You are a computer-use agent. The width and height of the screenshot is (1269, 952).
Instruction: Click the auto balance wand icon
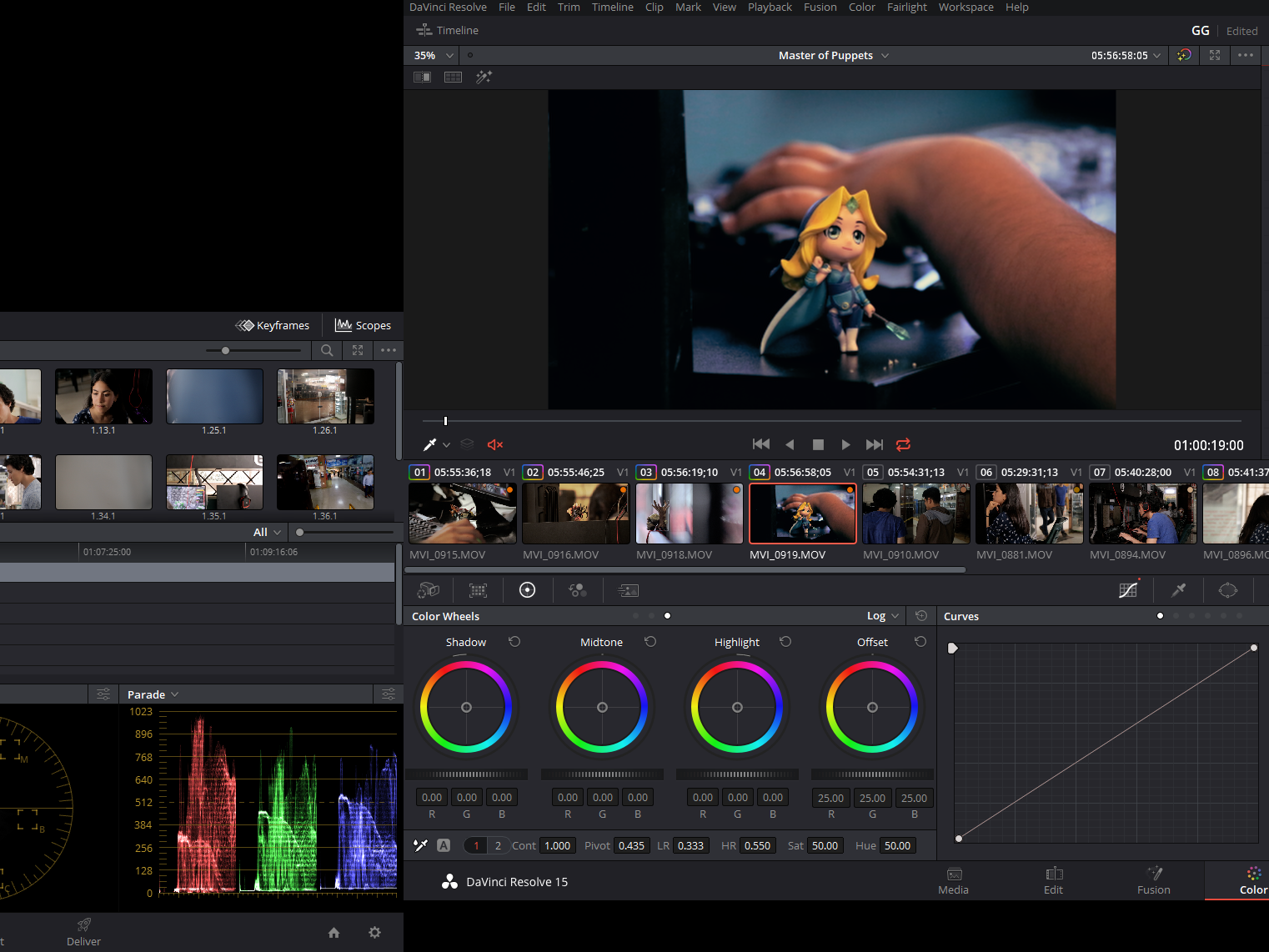point(421,845)
